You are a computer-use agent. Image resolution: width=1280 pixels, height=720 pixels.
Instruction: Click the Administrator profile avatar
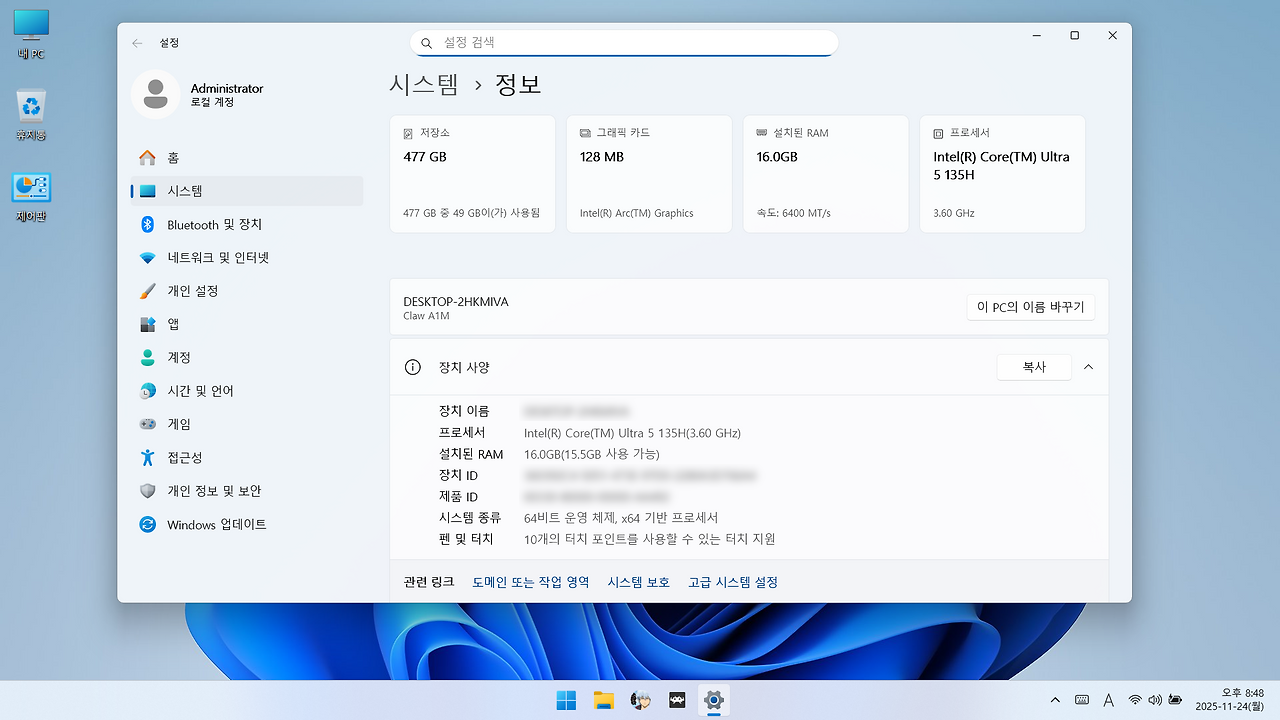coord(156,94)
